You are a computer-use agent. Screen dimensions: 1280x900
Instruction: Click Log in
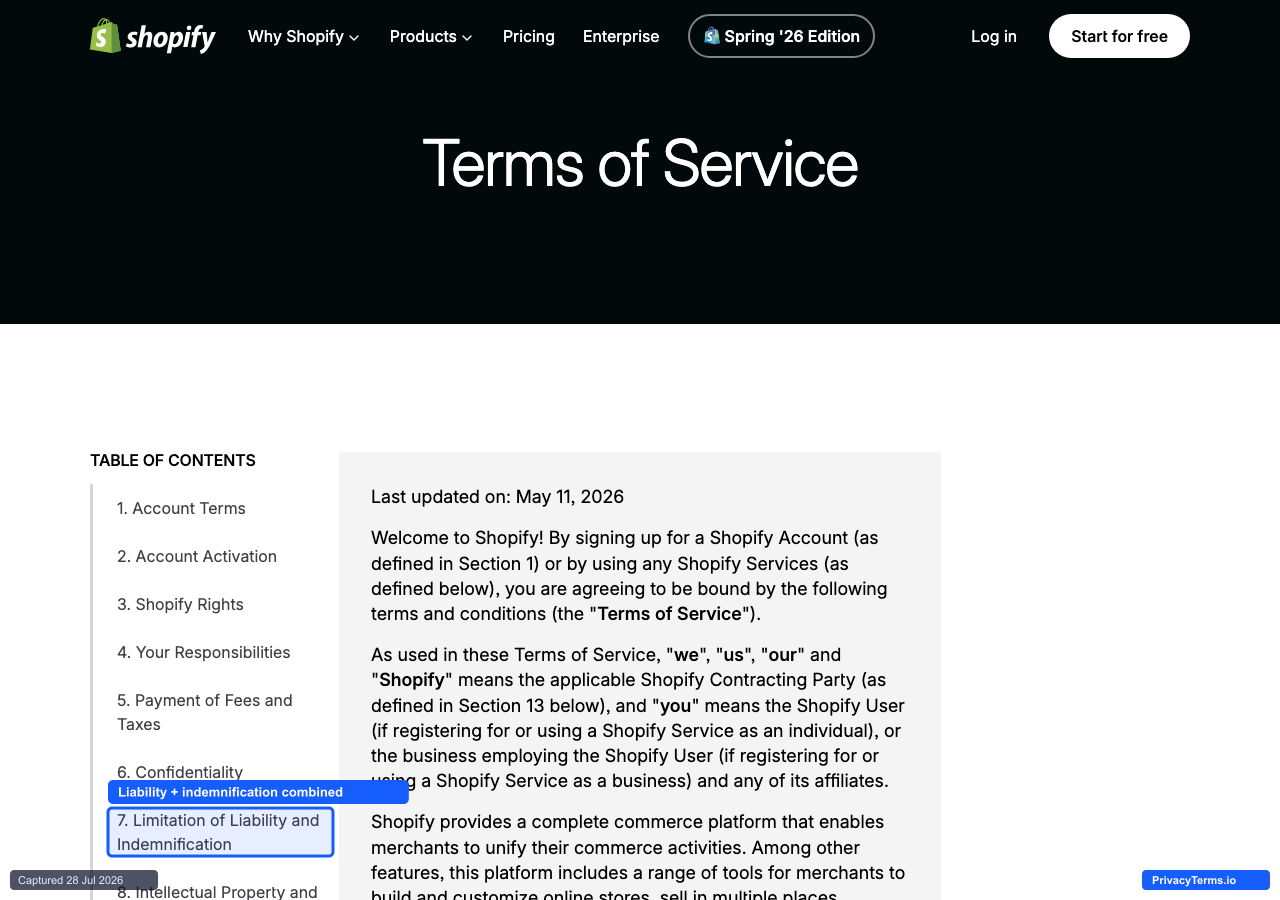pyautogui.click(x=994, y=36)
